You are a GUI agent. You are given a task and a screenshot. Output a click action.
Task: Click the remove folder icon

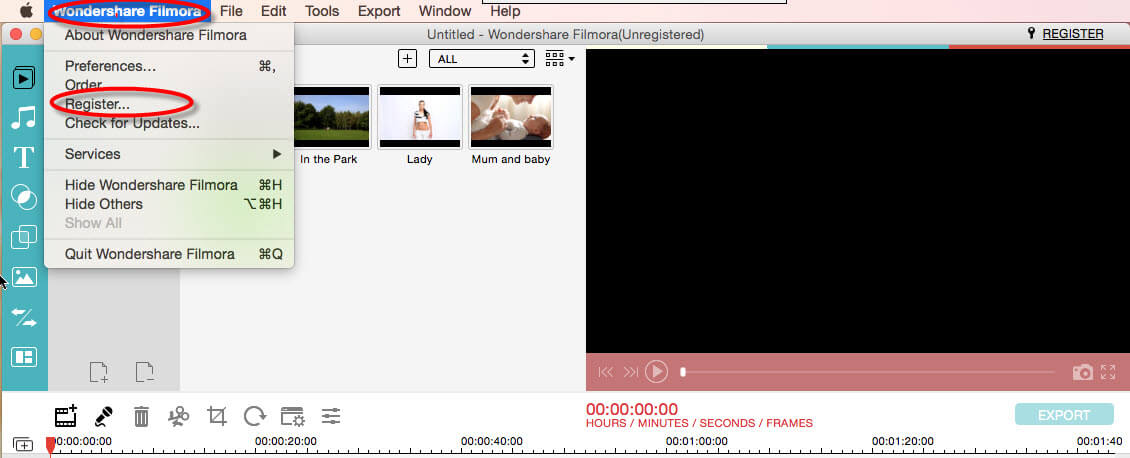(145, 372)
